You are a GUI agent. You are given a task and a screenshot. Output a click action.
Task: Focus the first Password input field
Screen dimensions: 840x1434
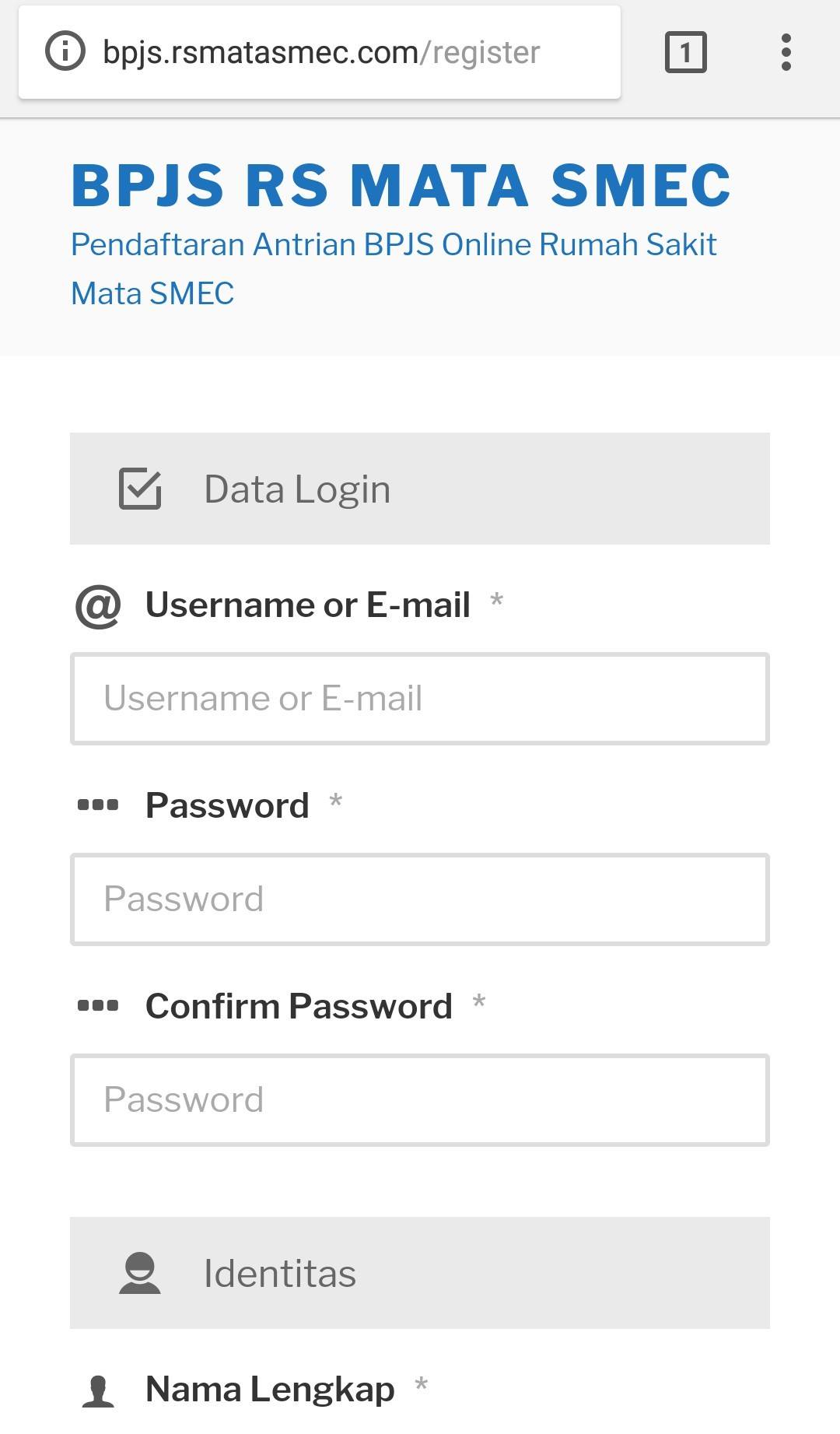[420, 899]
